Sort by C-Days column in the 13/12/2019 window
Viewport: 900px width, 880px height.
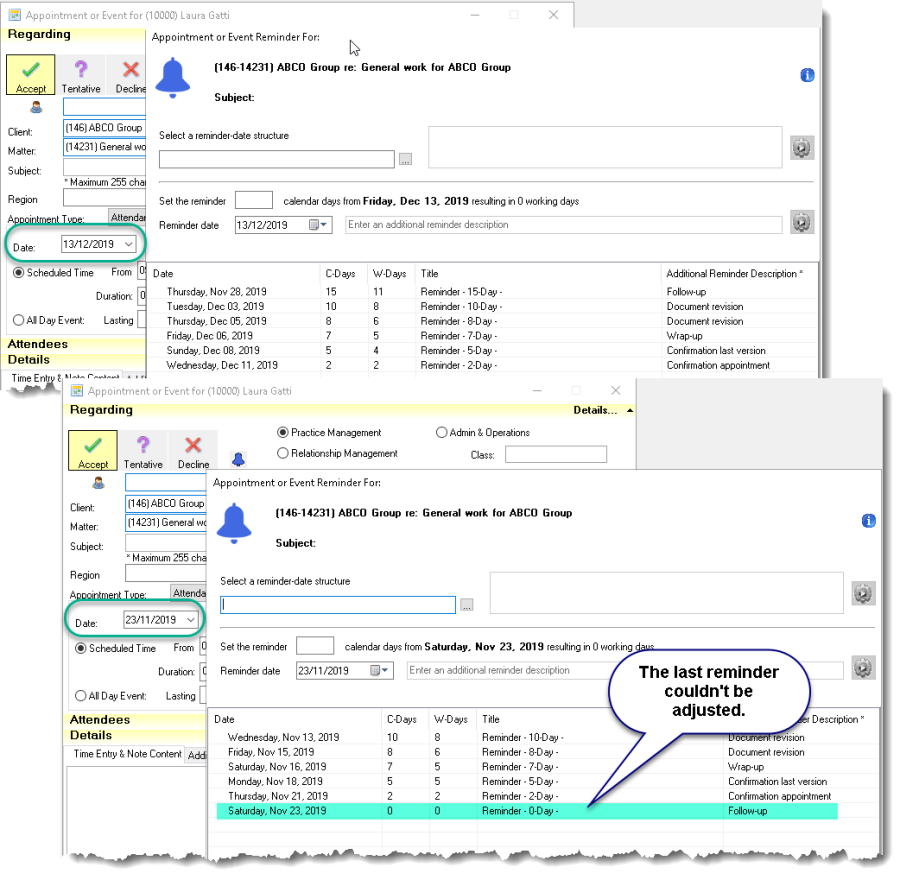(x=343, y=274)
